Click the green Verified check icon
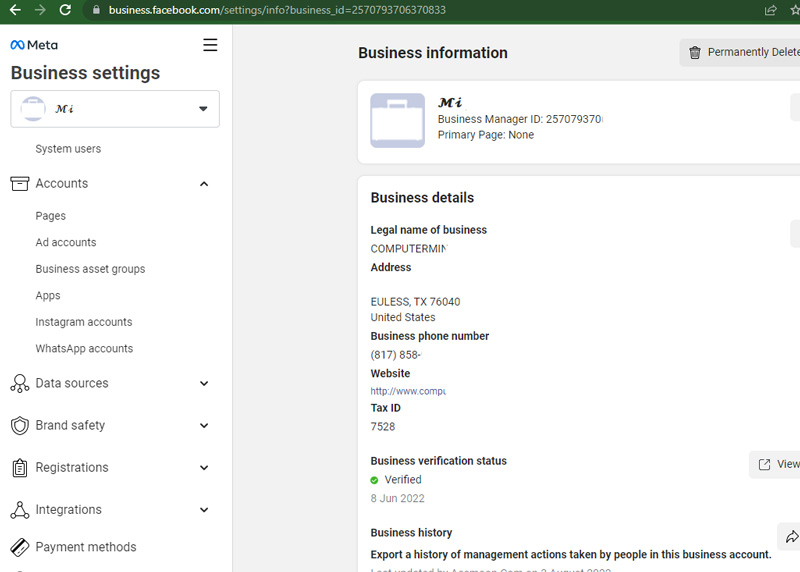Viewport: 800px width, 572px height. point(374,480)
